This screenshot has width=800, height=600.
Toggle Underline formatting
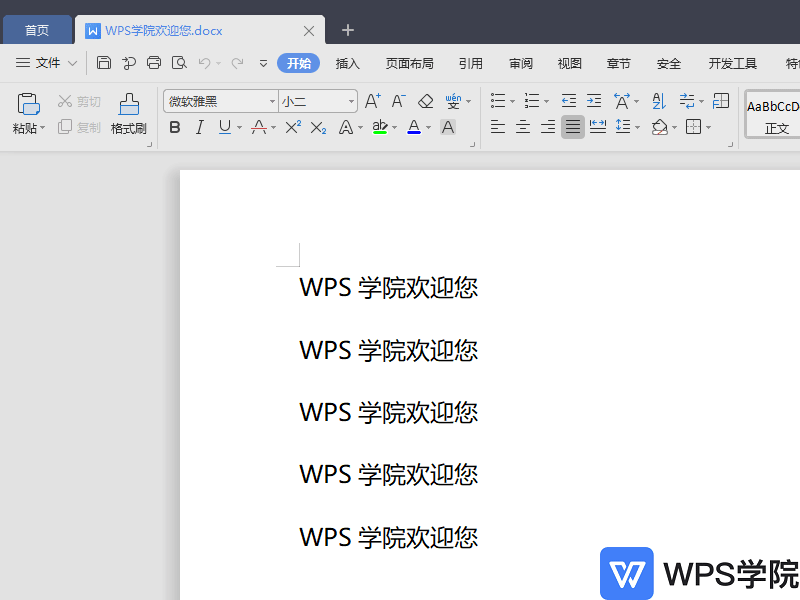coord(224,127)
